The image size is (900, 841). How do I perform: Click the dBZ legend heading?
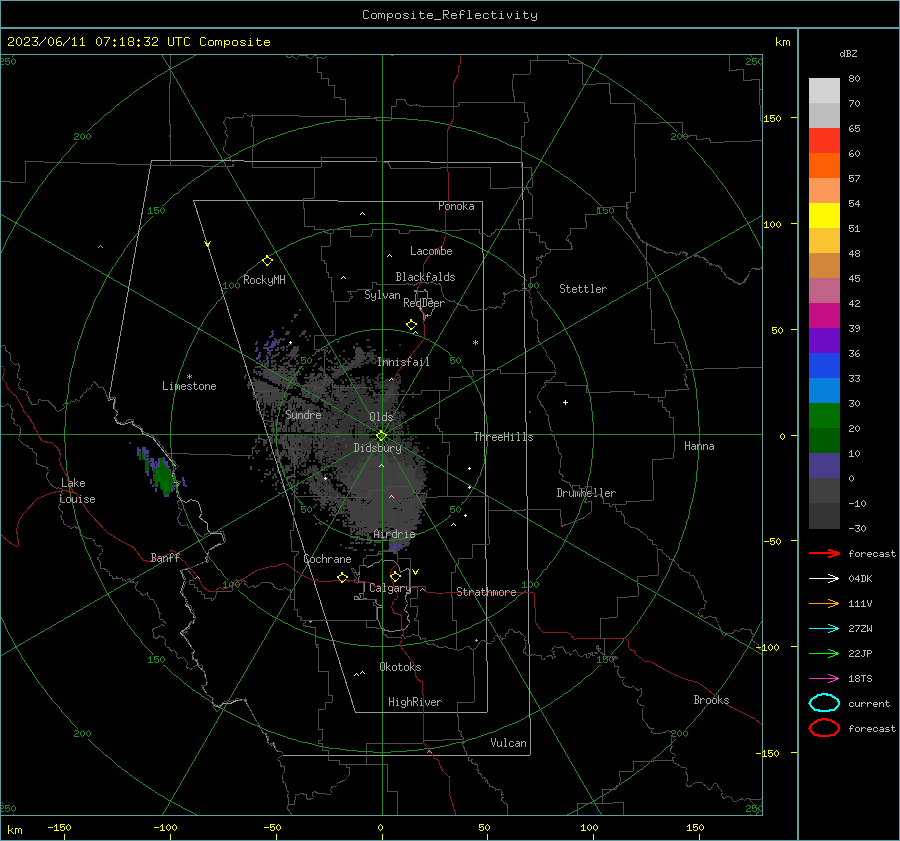[x=848, y=53]
